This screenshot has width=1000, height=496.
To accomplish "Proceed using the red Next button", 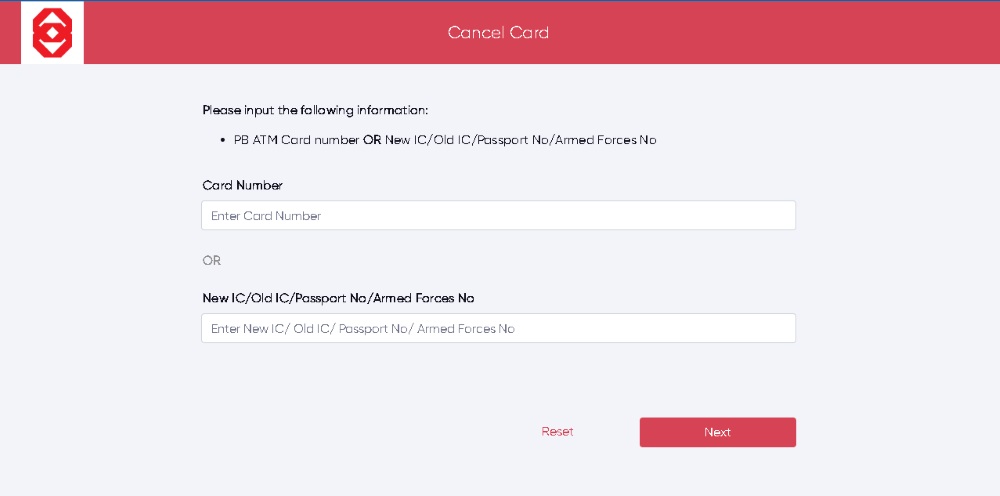I will [717, 432].
